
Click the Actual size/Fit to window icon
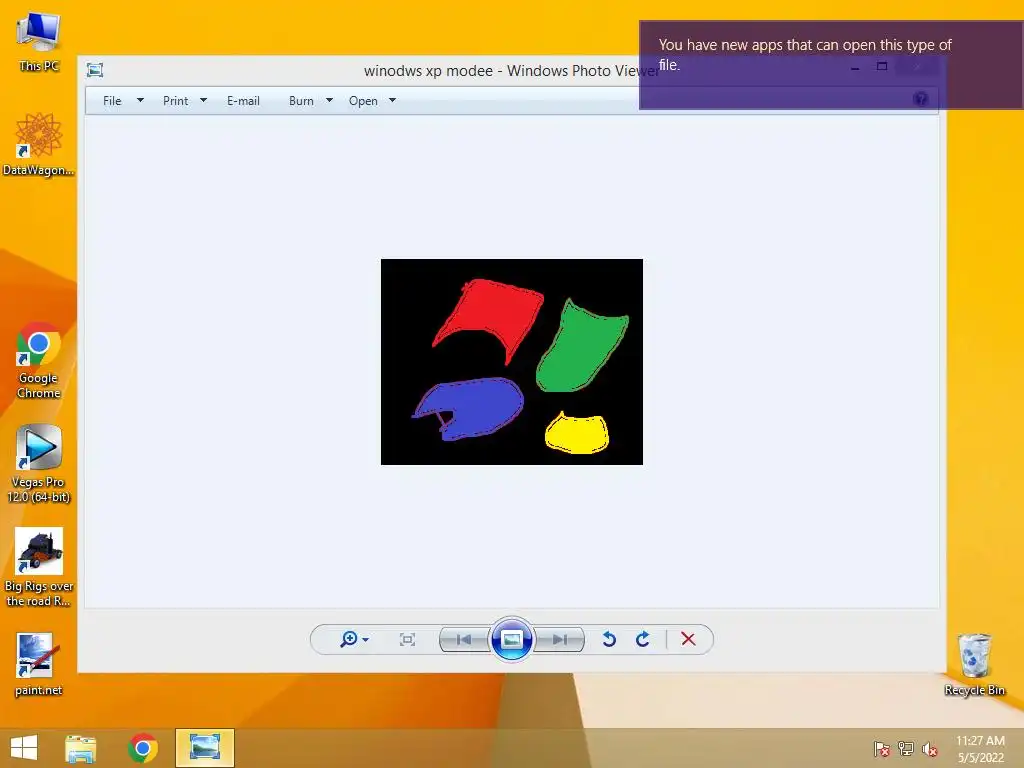pyautogui.click(x=407, y=639)
